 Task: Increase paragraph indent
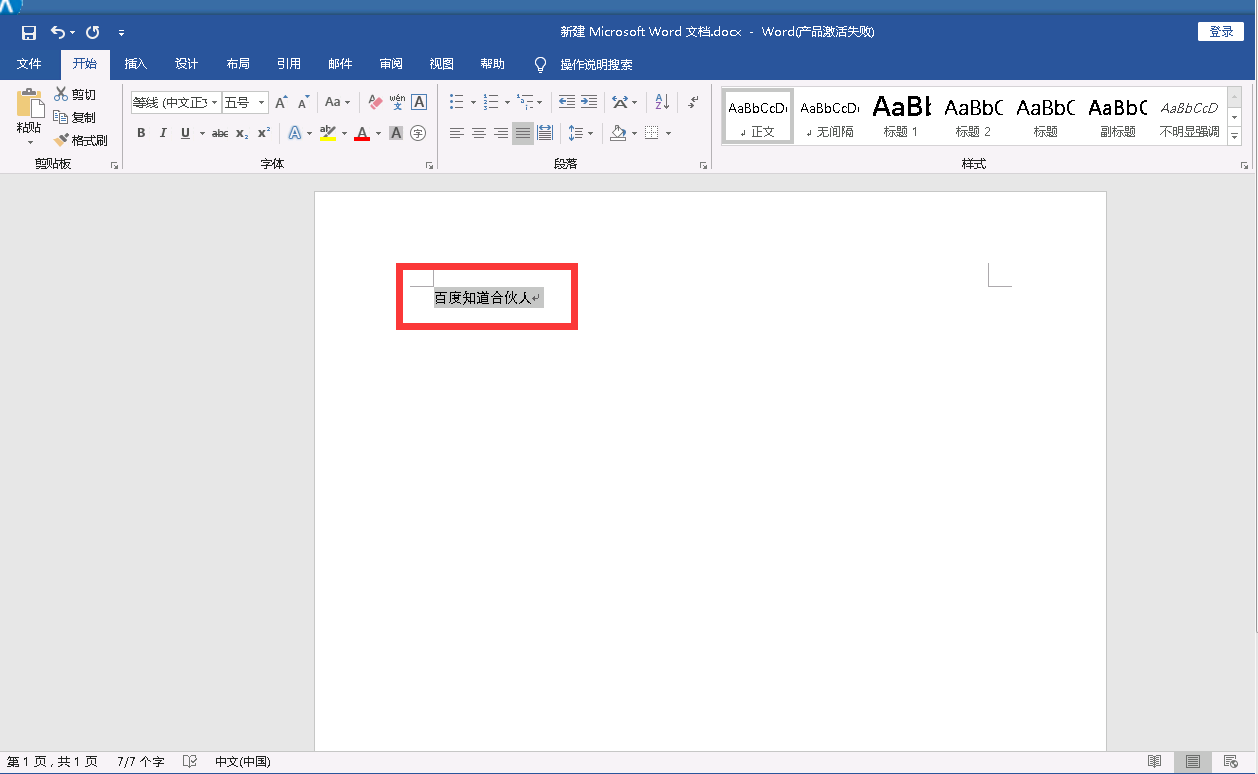coord(589,102)
